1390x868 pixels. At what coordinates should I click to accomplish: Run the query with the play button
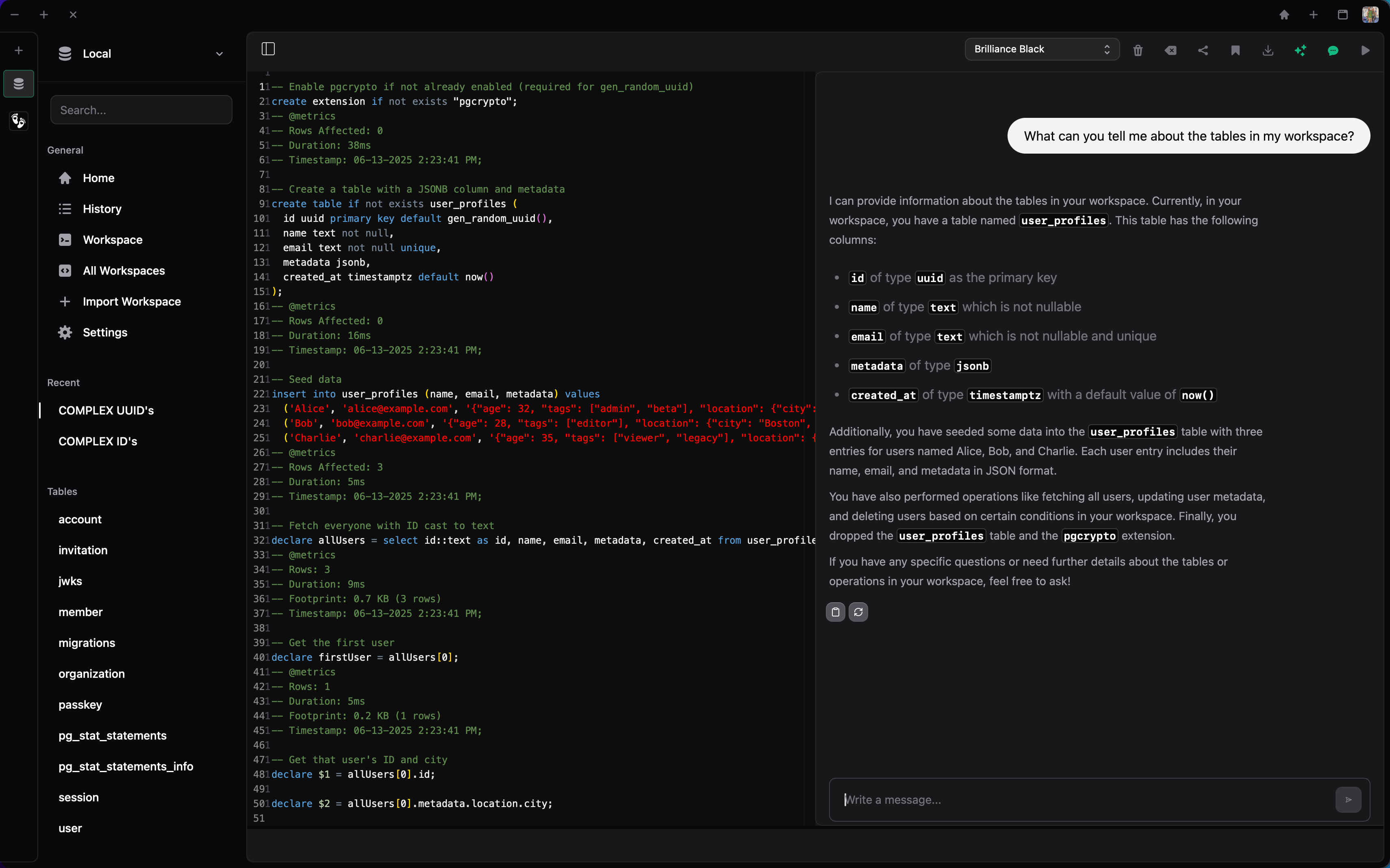pyautogui.click(x=1365, y=50)
